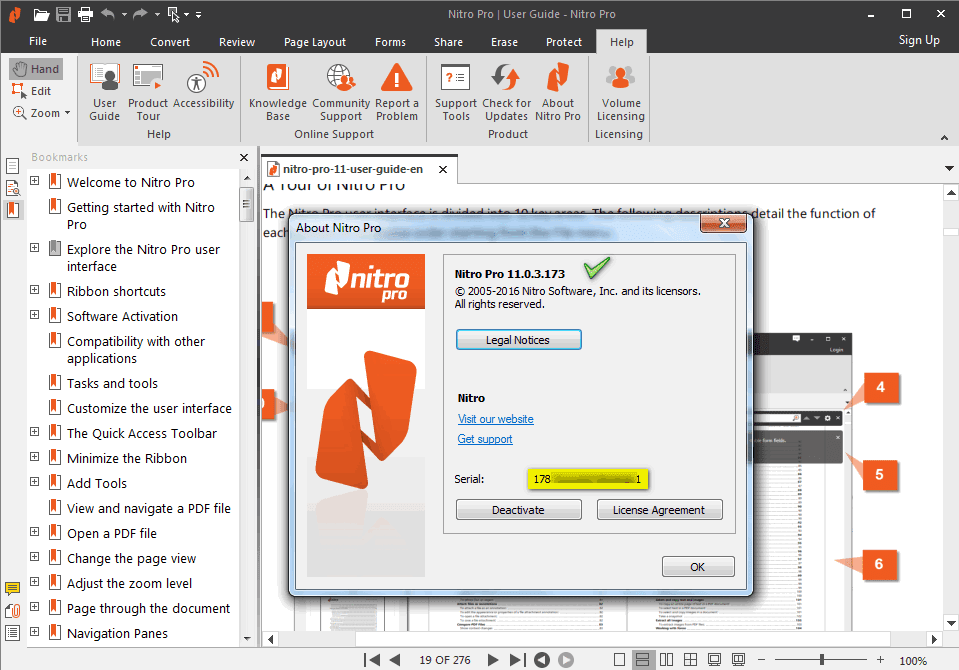Select the Hand tool
Screen dimensions: 959x670
coord(36,69)
